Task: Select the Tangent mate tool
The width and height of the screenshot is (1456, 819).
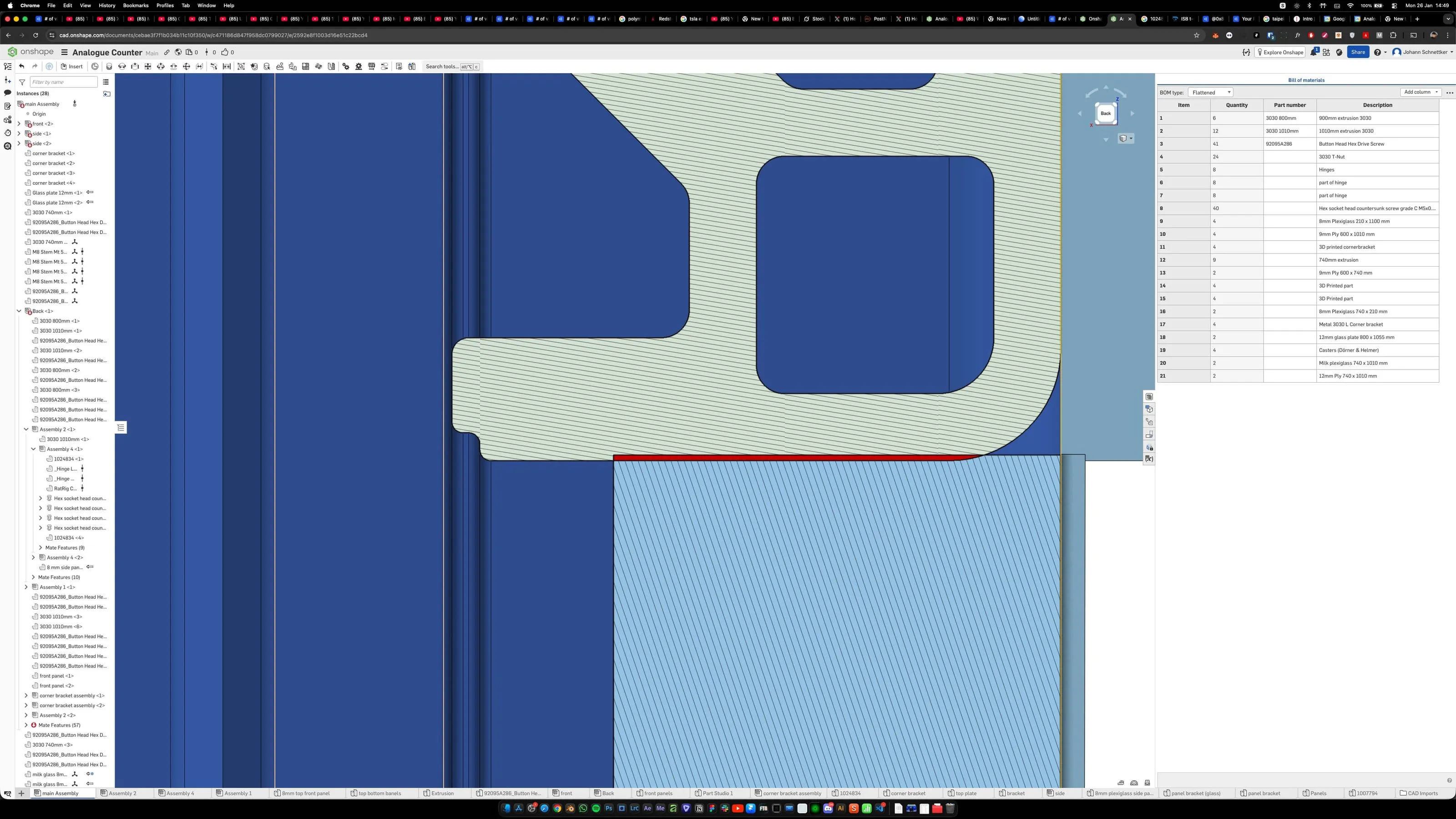Action: click(214, 66)
